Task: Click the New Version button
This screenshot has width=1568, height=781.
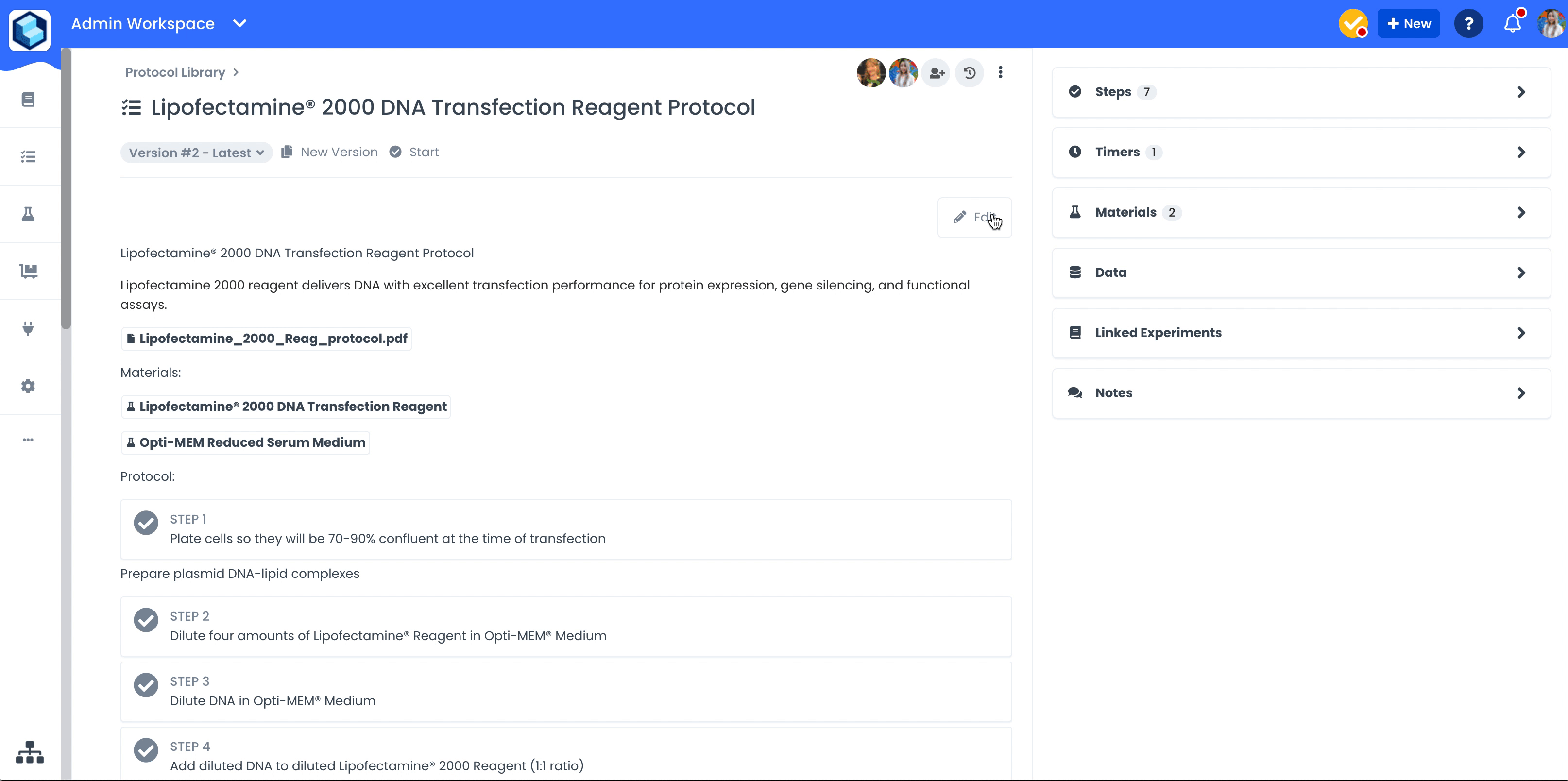Action: coord(329,152)
